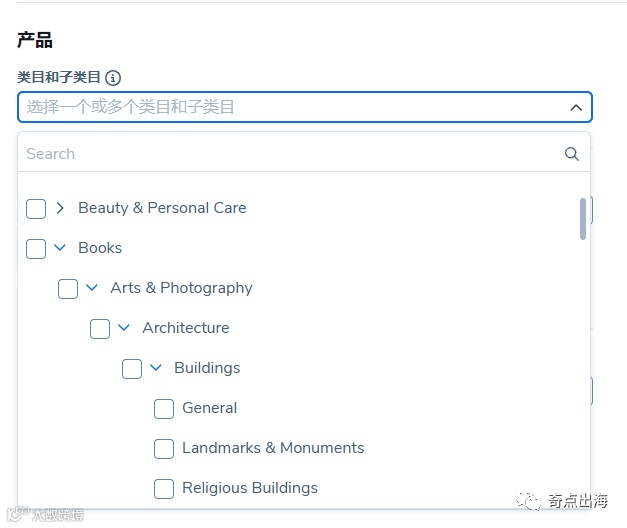
Task: Select the Arts & Photography checkbox
Action: (x=68, y=289)
